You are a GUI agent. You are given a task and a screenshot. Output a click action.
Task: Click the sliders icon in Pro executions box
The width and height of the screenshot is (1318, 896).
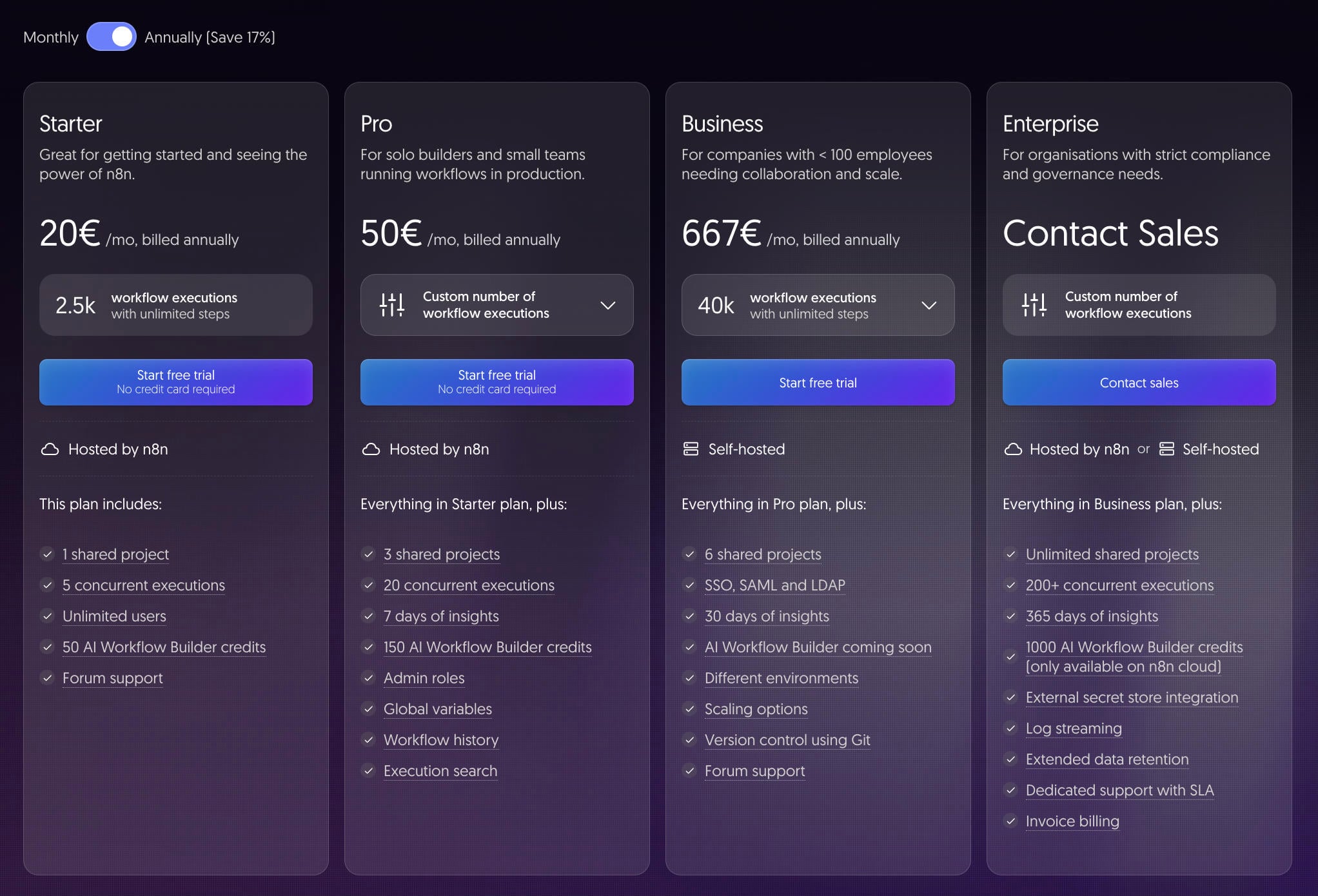392,305
